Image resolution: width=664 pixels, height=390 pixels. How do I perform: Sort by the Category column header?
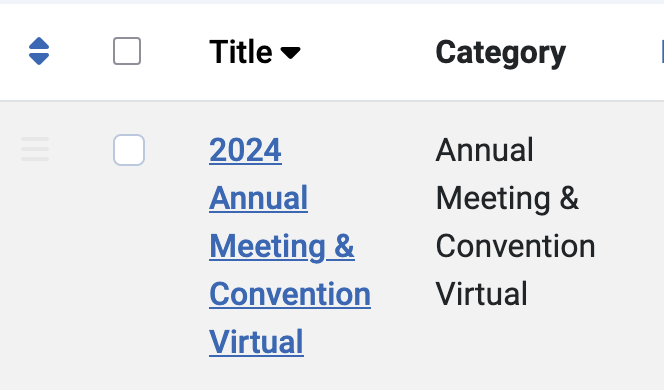click(501, 53)
